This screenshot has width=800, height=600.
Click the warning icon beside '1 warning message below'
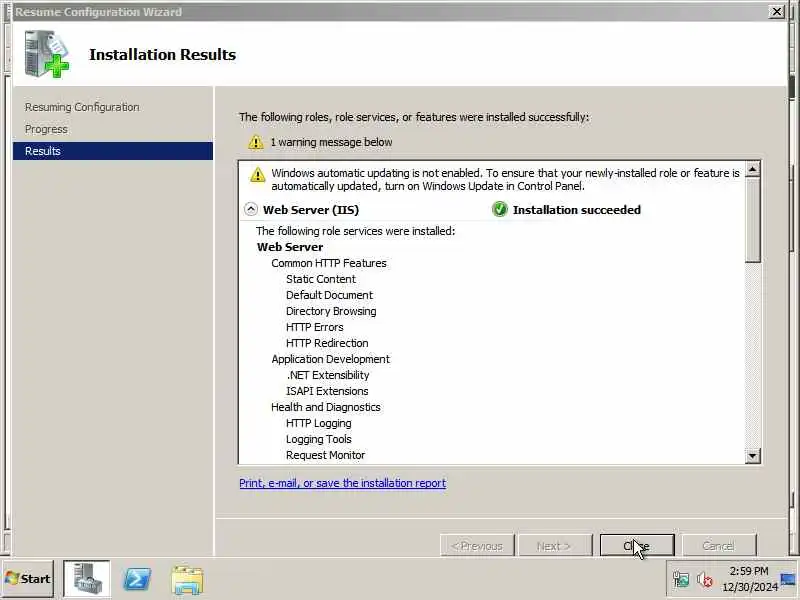256,142
